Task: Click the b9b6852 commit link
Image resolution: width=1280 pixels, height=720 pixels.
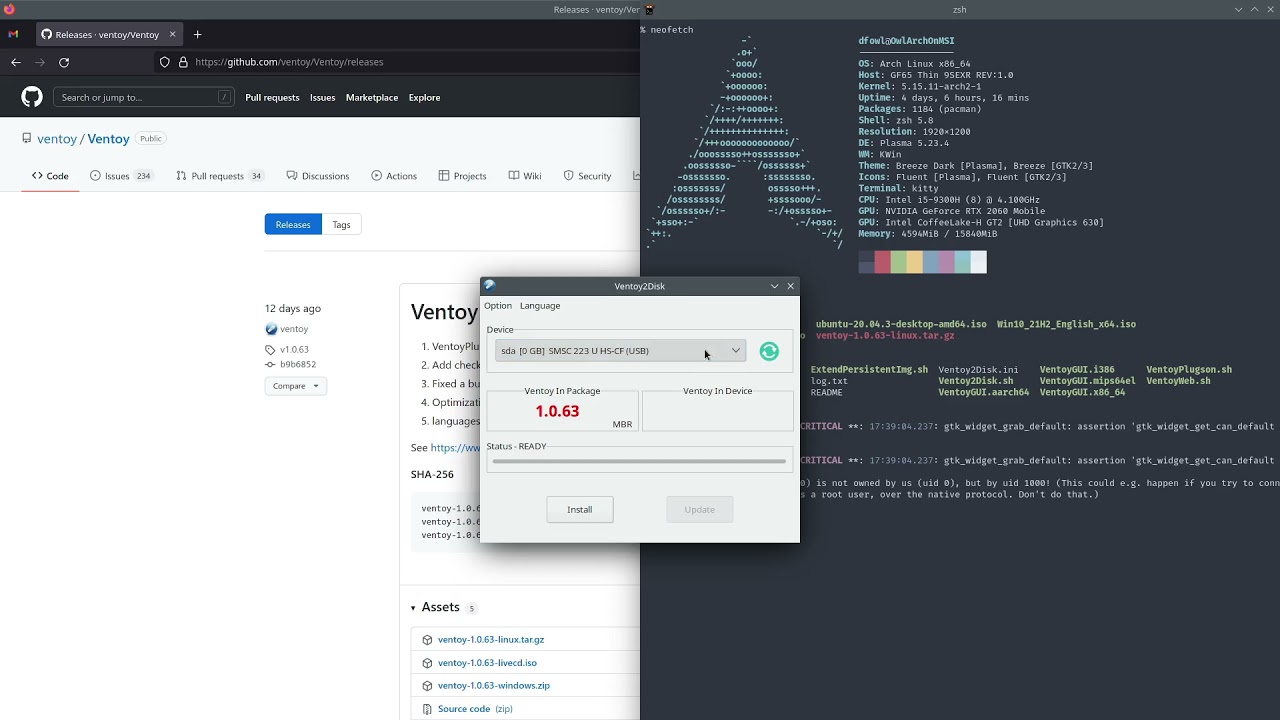Action: coord(298,365)
